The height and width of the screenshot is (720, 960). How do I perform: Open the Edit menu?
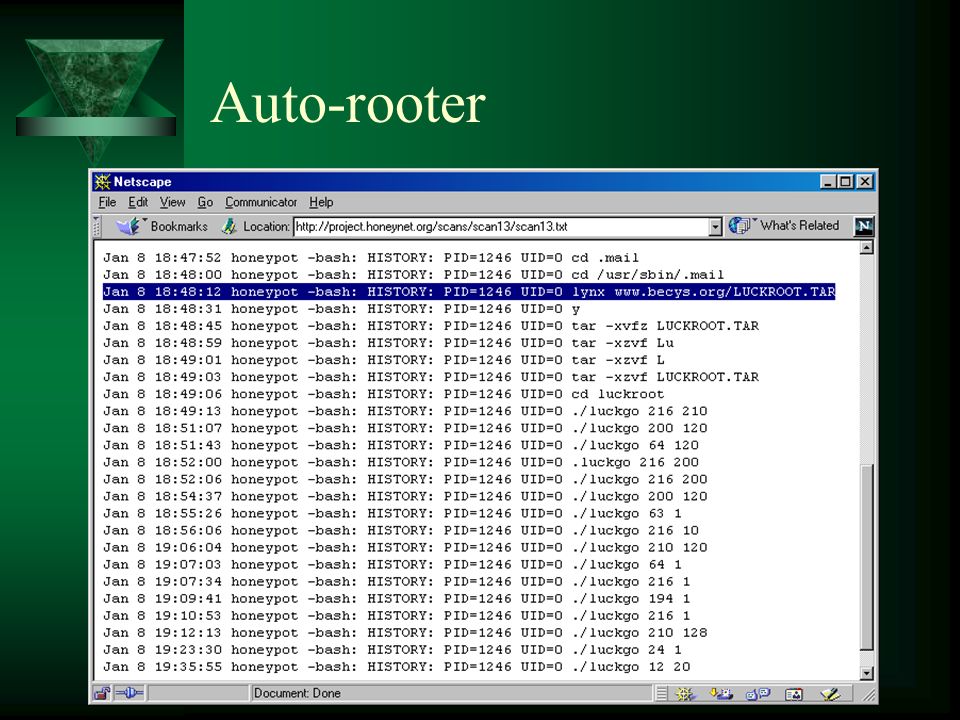pyautogui.click(x=138, y=202)
